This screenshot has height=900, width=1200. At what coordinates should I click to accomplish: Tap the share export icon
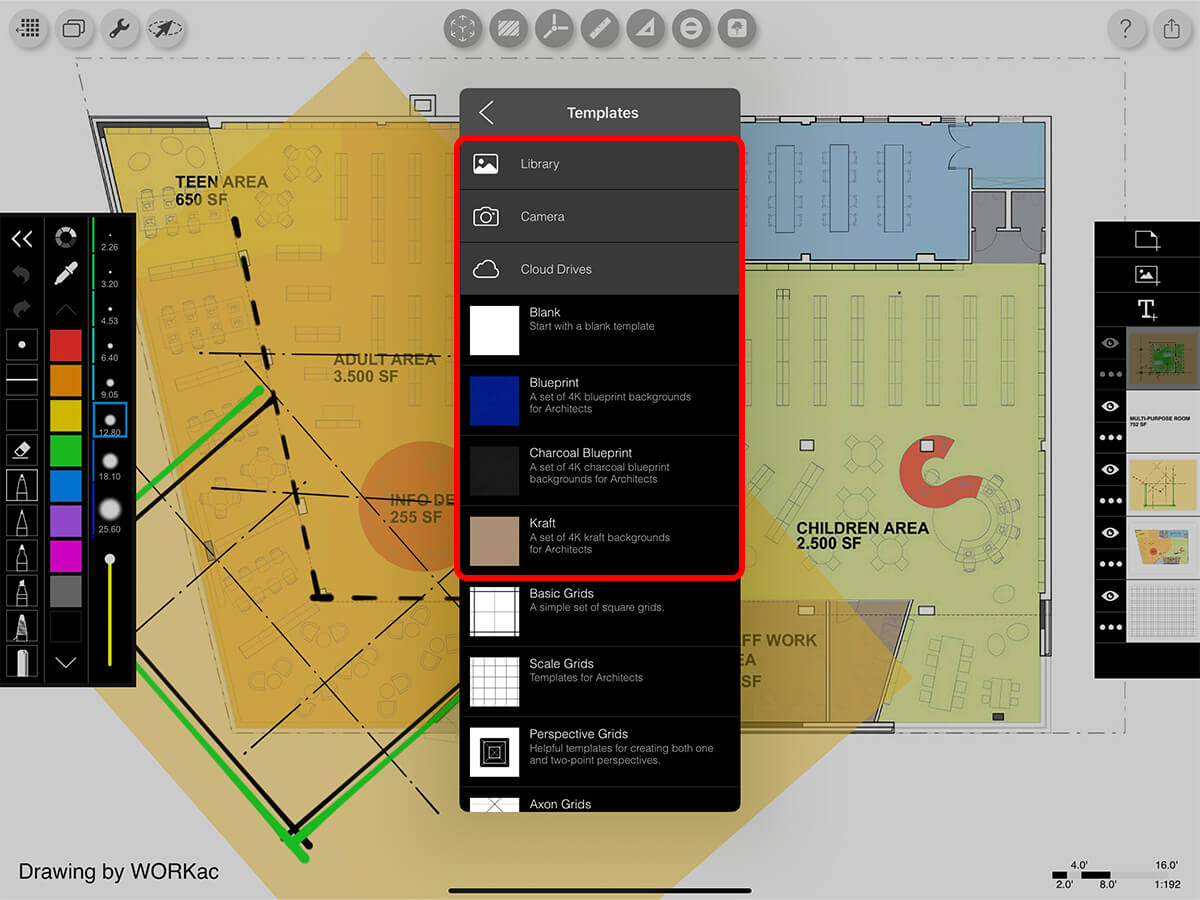coord(1172,29)
